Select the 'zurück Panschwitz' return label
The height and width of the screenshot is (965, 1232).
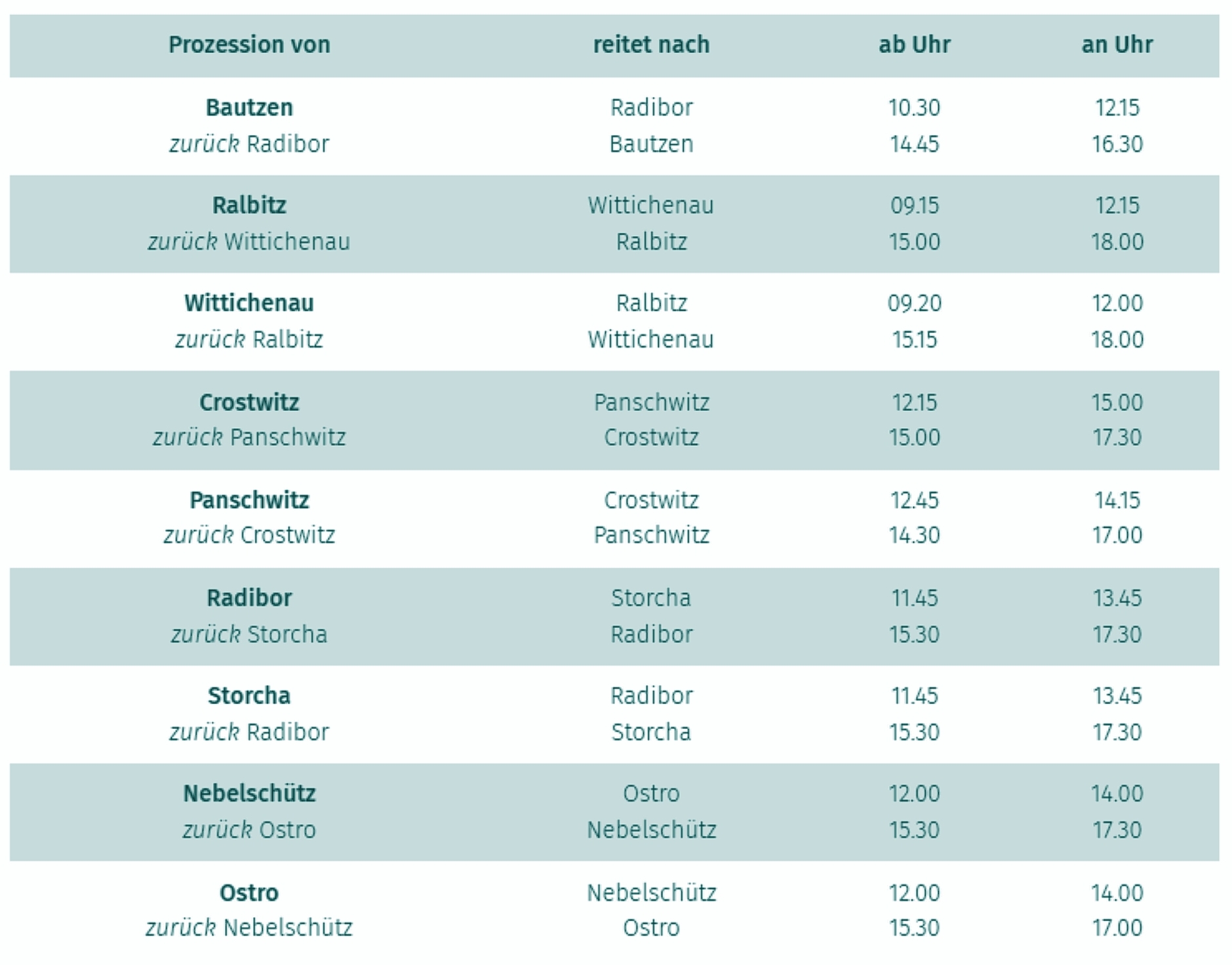click(249, 437)
